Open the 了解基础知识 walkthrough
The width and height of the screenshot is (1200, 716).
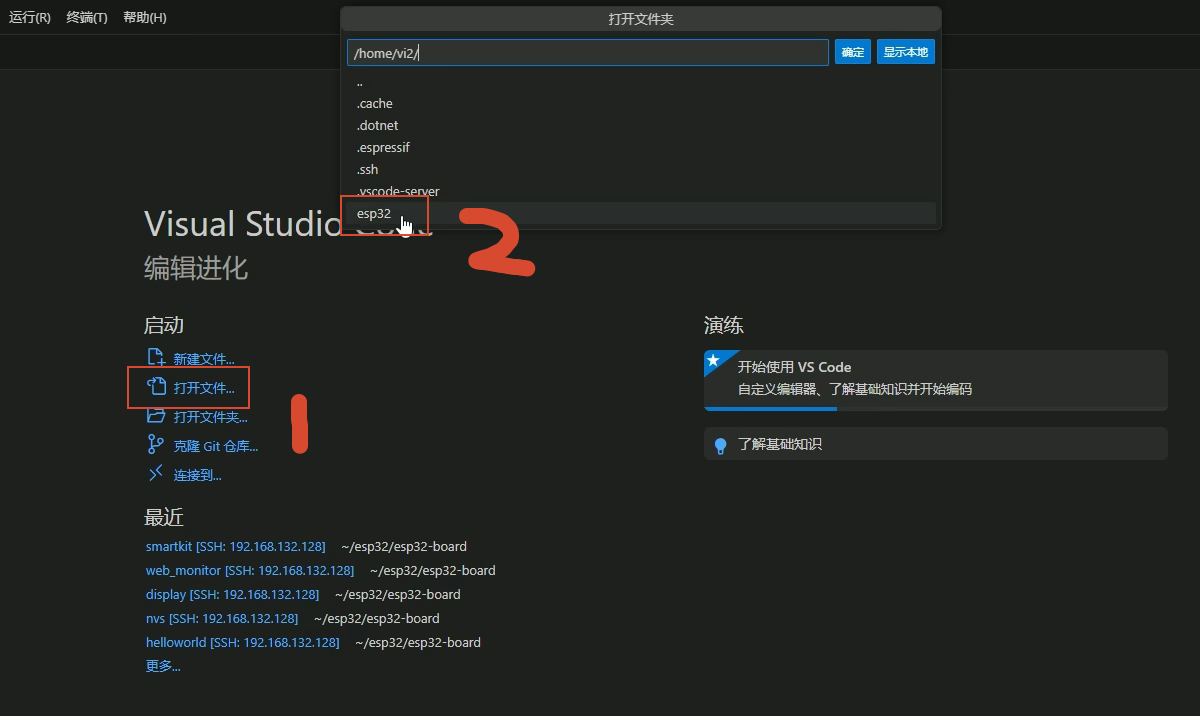(935, 444)
